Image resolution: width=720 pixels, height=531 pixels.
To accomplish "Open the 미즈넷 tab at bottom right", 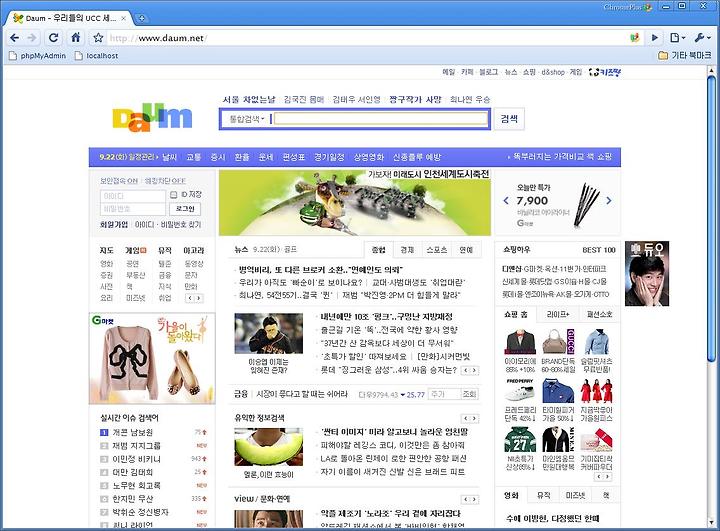I will [x=575, y=495].
